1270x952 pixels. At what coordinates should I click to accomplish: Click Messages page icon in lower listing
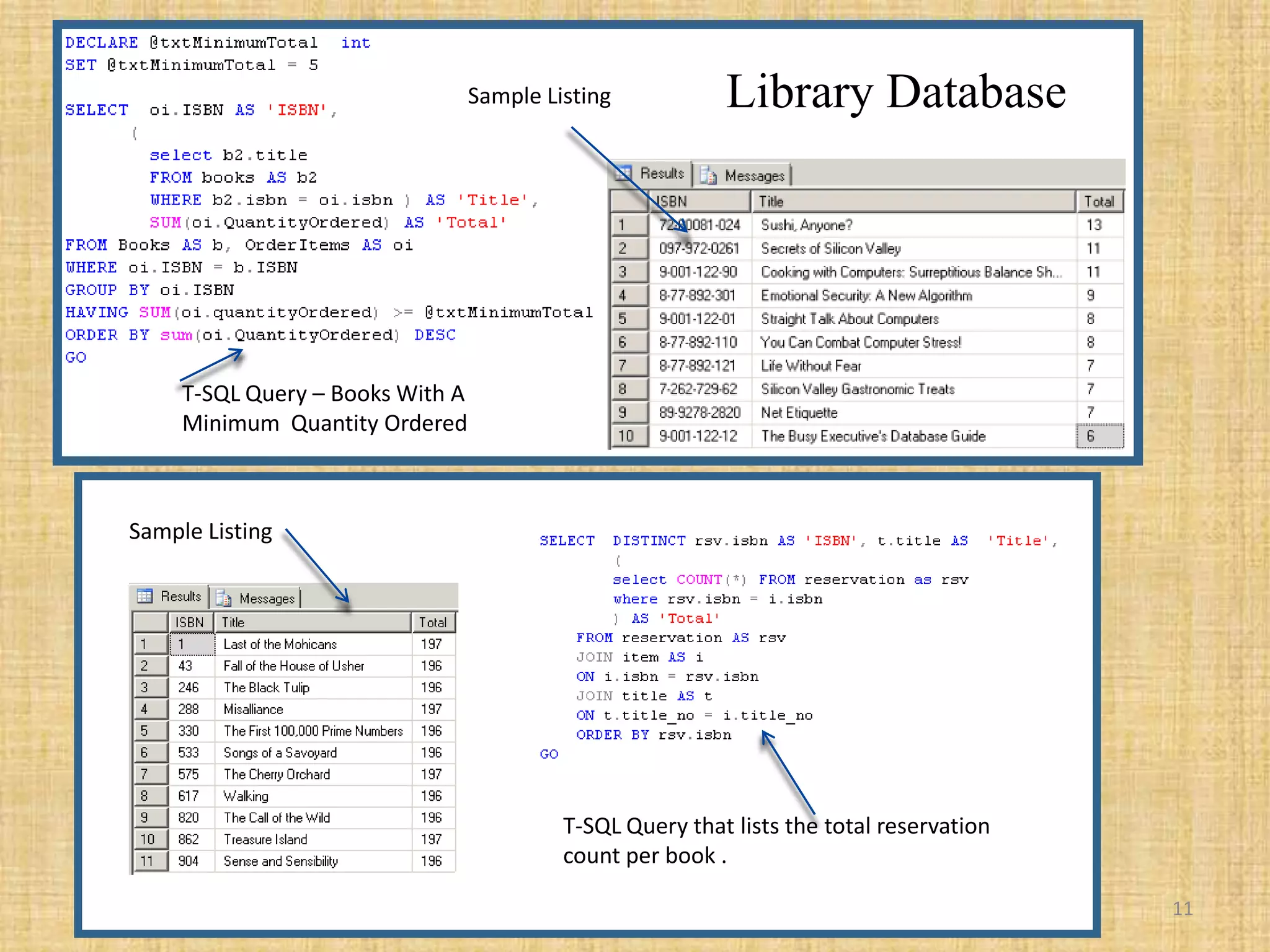(223, 598)
